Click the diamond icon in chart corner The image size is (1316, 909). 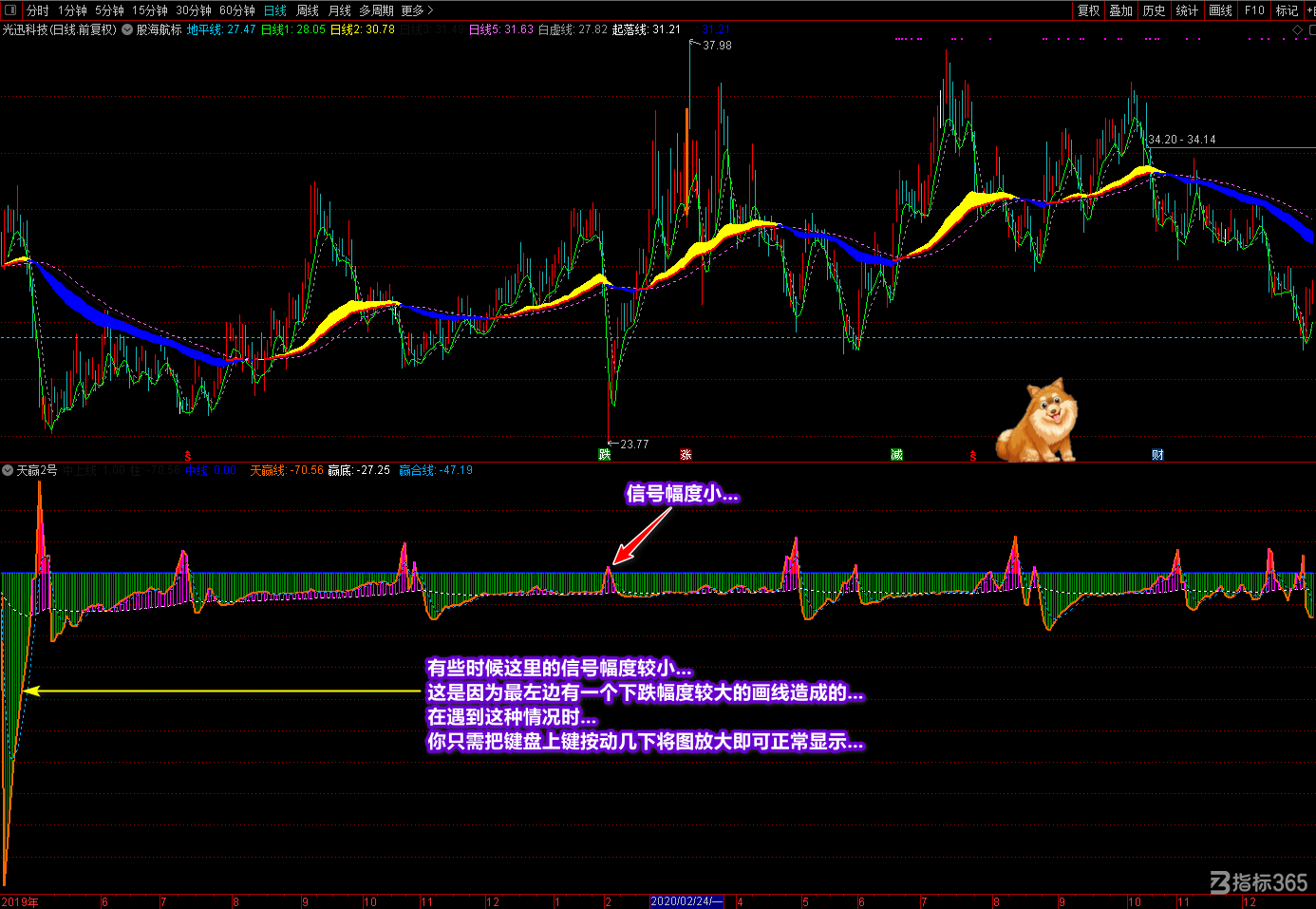point(1298,30)
